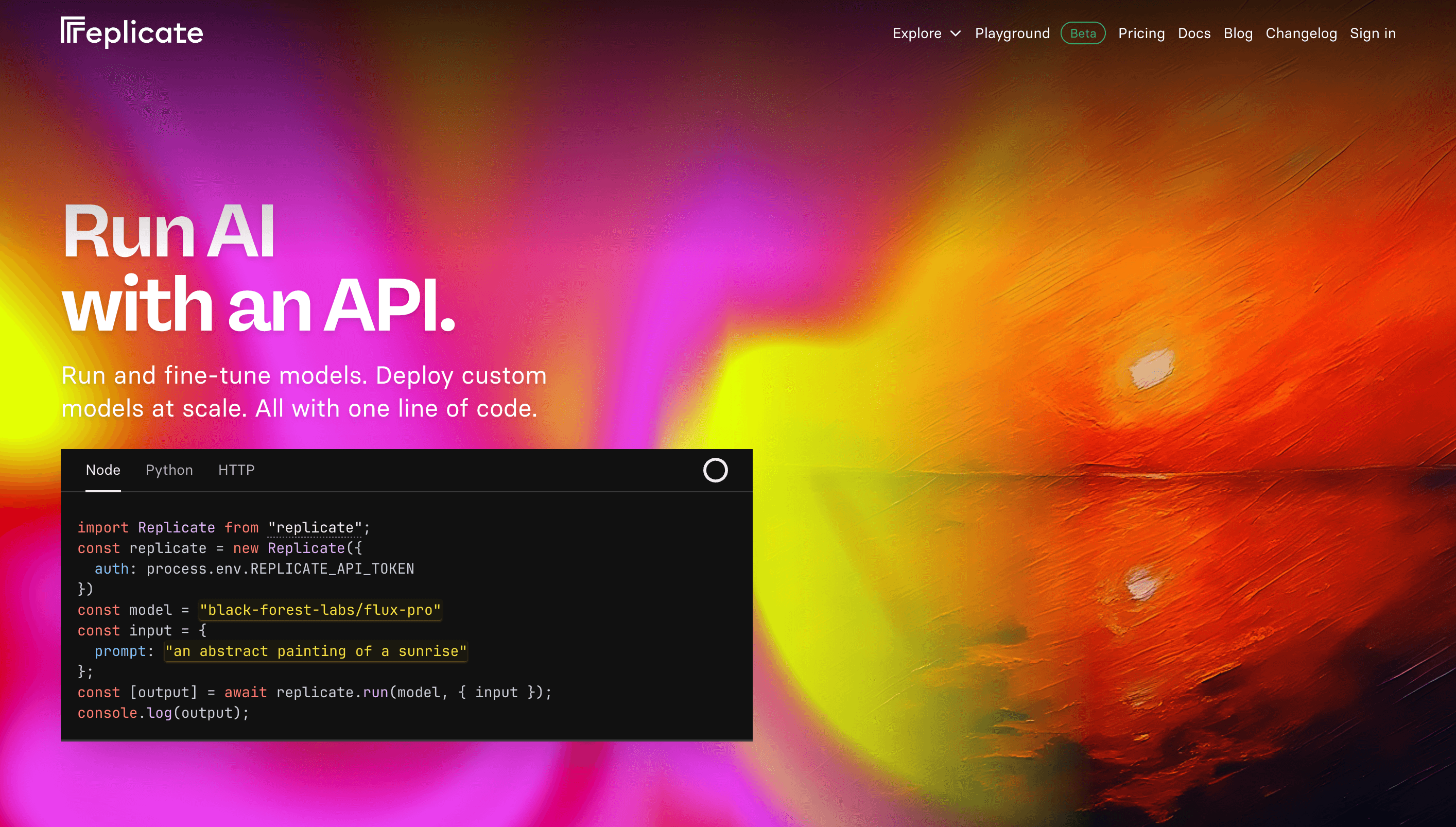This screenshot has height=827, width=1456.
Task: Switch to the Python code tab
Action: coord(169,470)
